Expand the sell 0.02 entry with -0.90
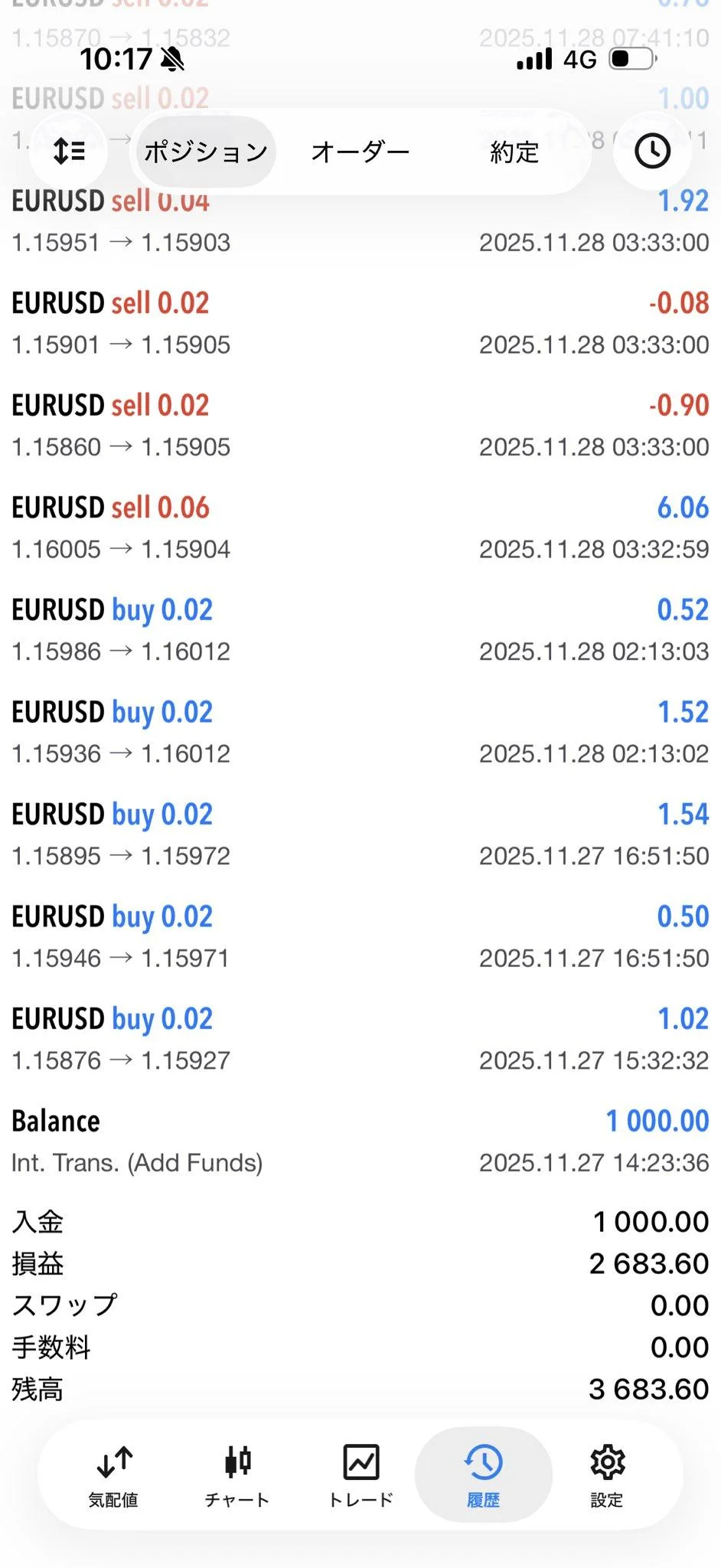Screen dimensions: 721x1568 [x=360, y=426]
